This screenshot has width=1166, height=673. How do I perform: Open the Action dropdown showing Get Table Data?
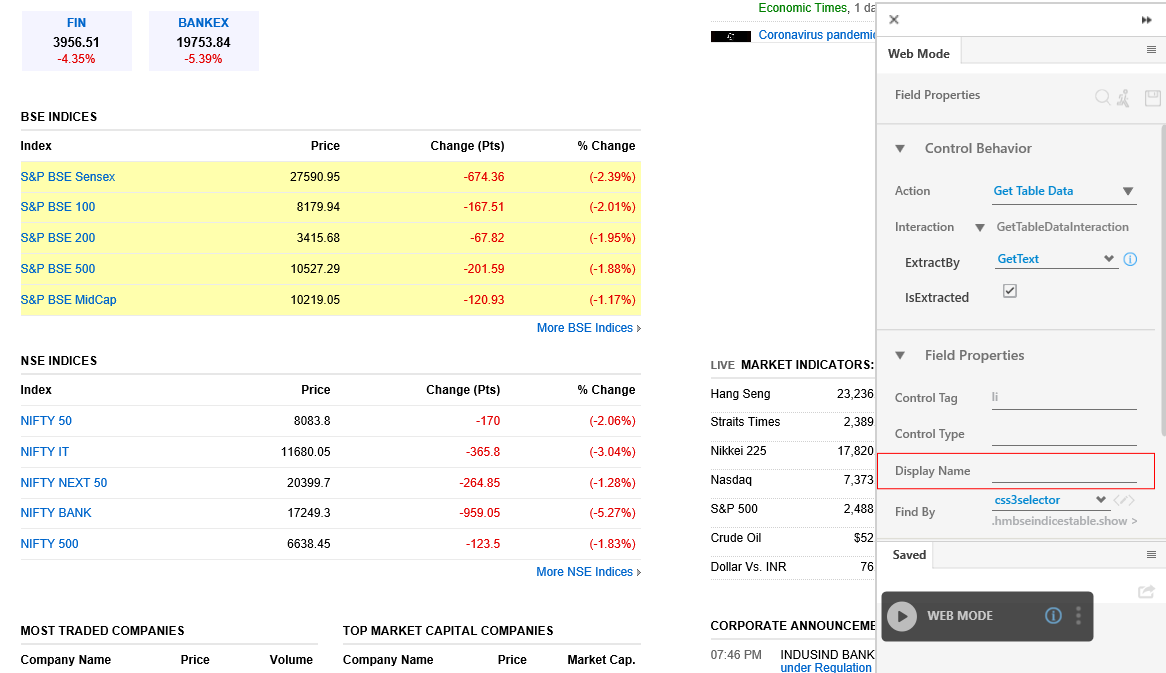click(x=1063, y=191)
